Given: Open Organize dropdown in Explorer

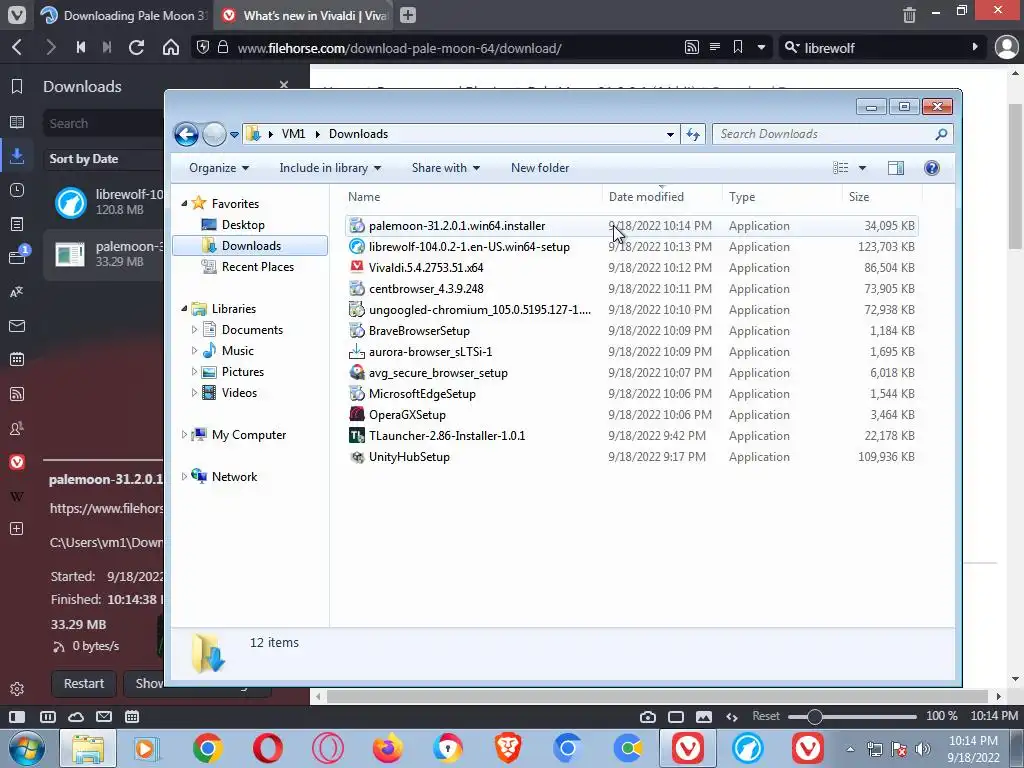Looking at the screenshot, I should tap(219, 168).
